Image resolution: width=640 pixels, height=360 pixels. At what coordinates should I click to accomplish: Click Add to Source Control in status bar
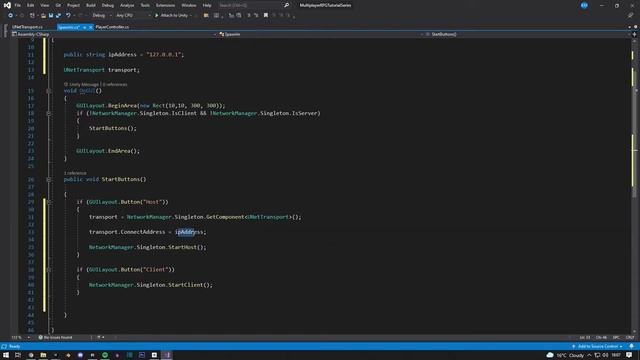tap(598, 347)
